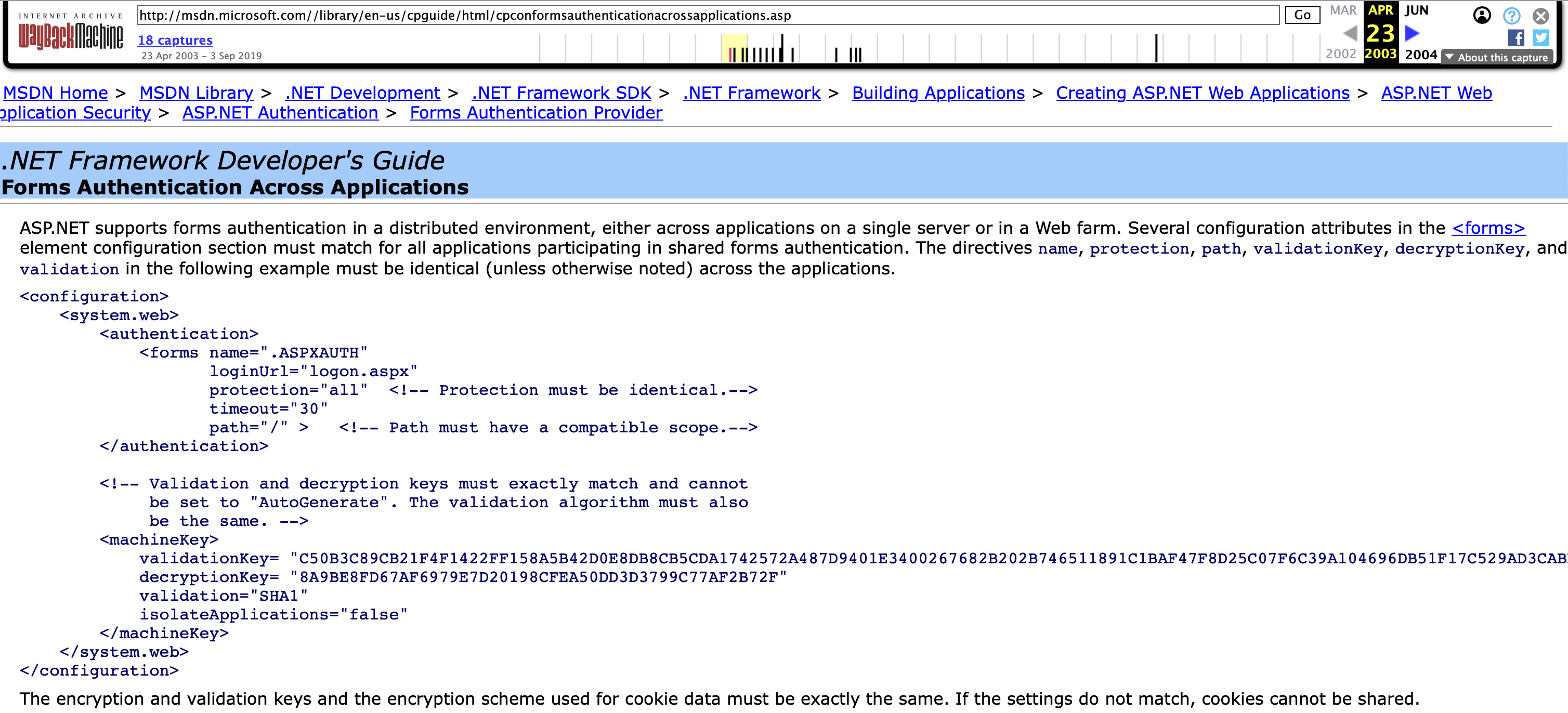The height and width of the screenshot is (713, 1568).
Task: Go to next capture with blue arrow
Action: (x=1412, y=33)
